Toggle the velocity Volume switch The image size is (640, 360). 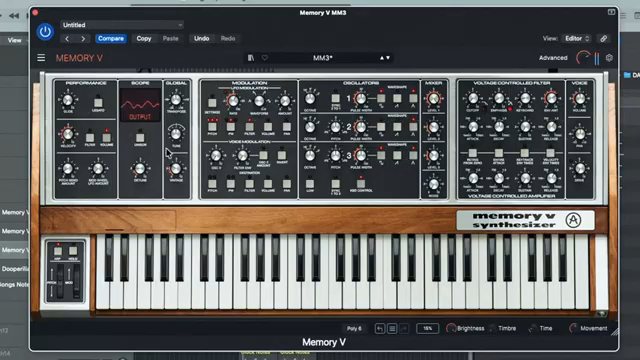106,137
